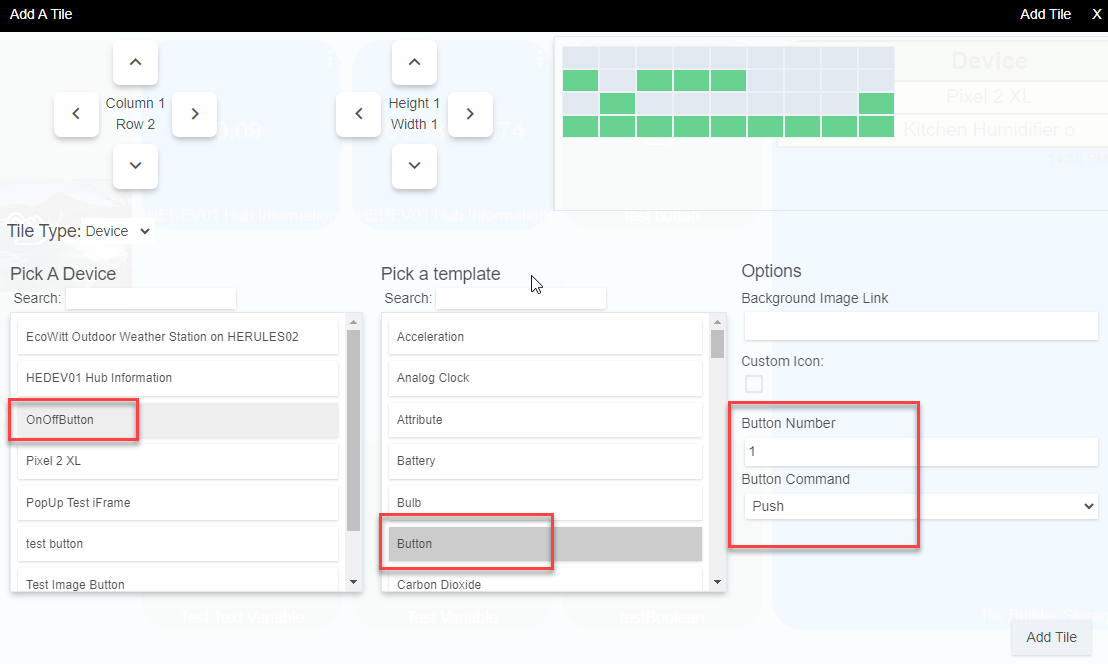1108x664 pixels.
Task: Click the Background Image Link field
Action: pos(921,326)
